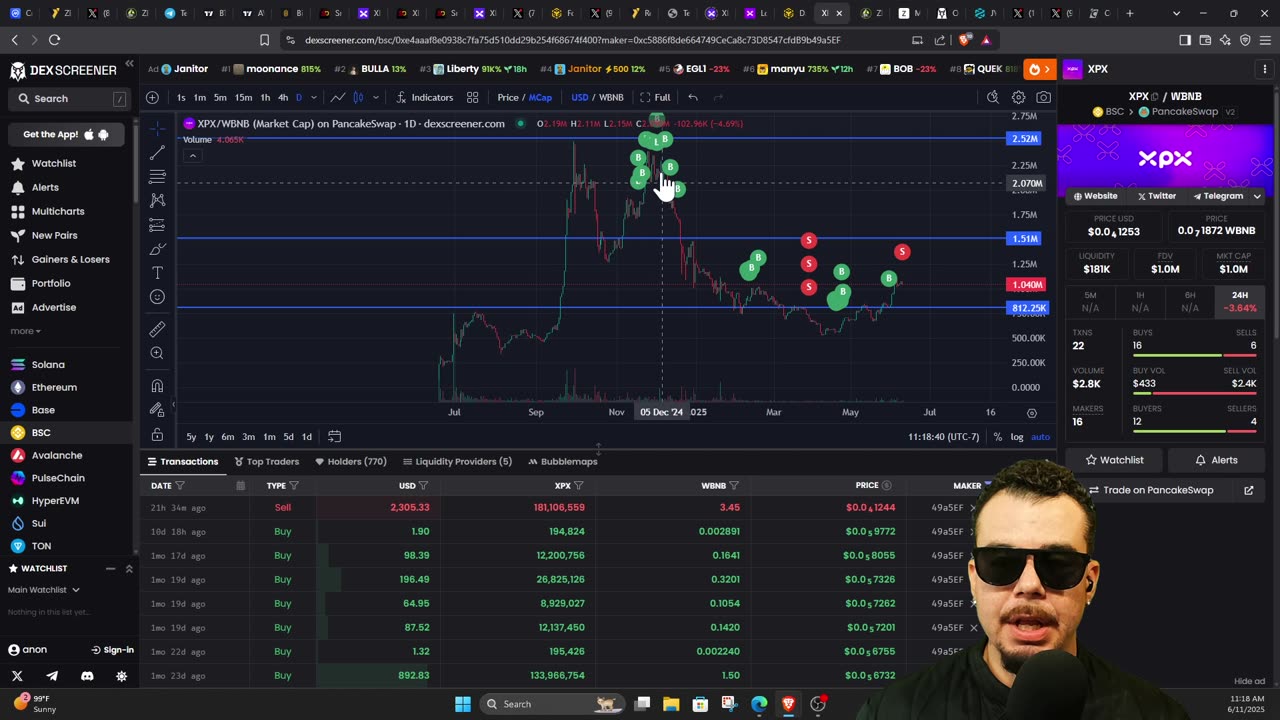Screen dimensions: 1280x720
Task: Take a chart snapshot with camera icon
Action: click(x=1043, y=97)
